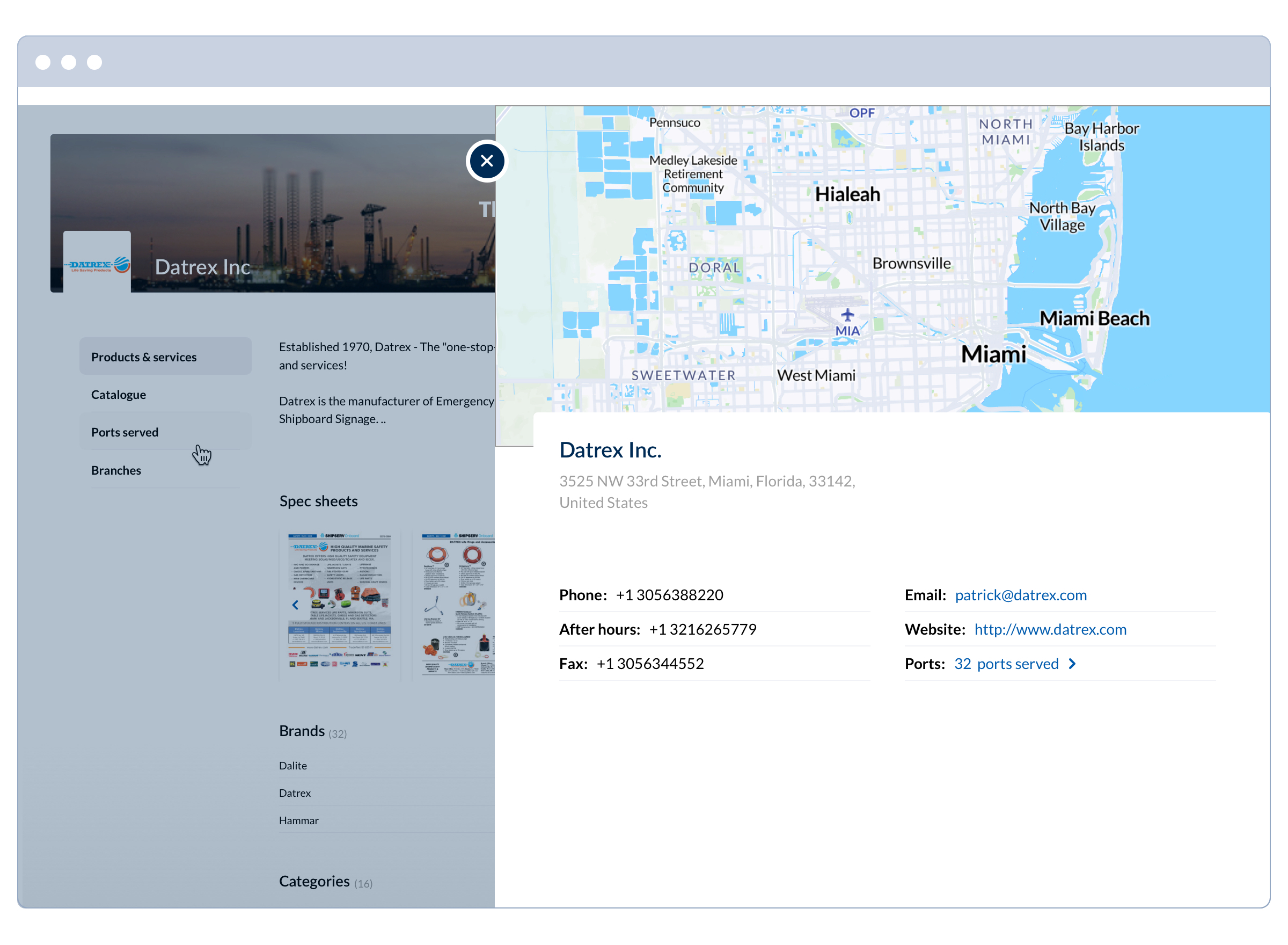Click Miami Beach label on the map
1288x945 pixels.
1094,318
